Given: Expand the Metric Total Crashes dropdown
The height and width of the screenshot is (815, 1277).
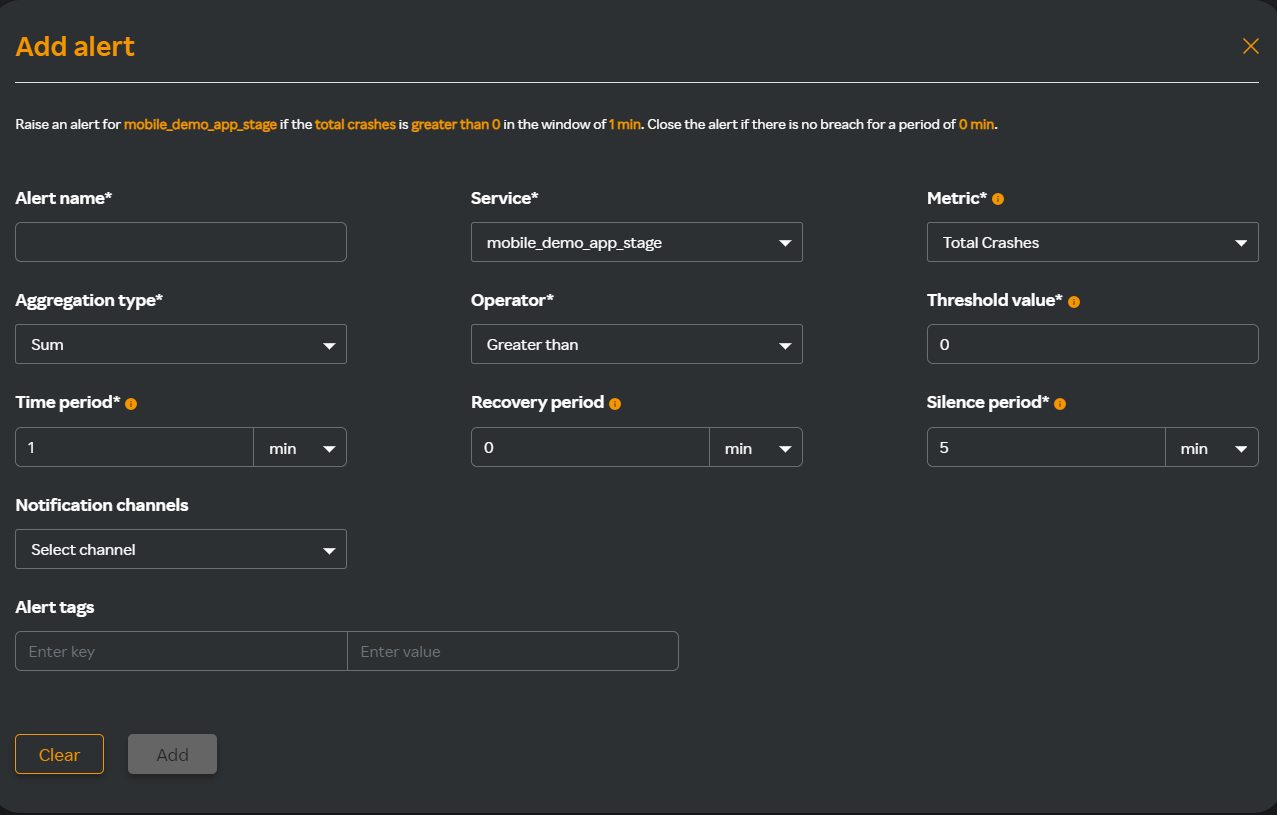Looking at the screenshot, I should (x=1092, y=243).
